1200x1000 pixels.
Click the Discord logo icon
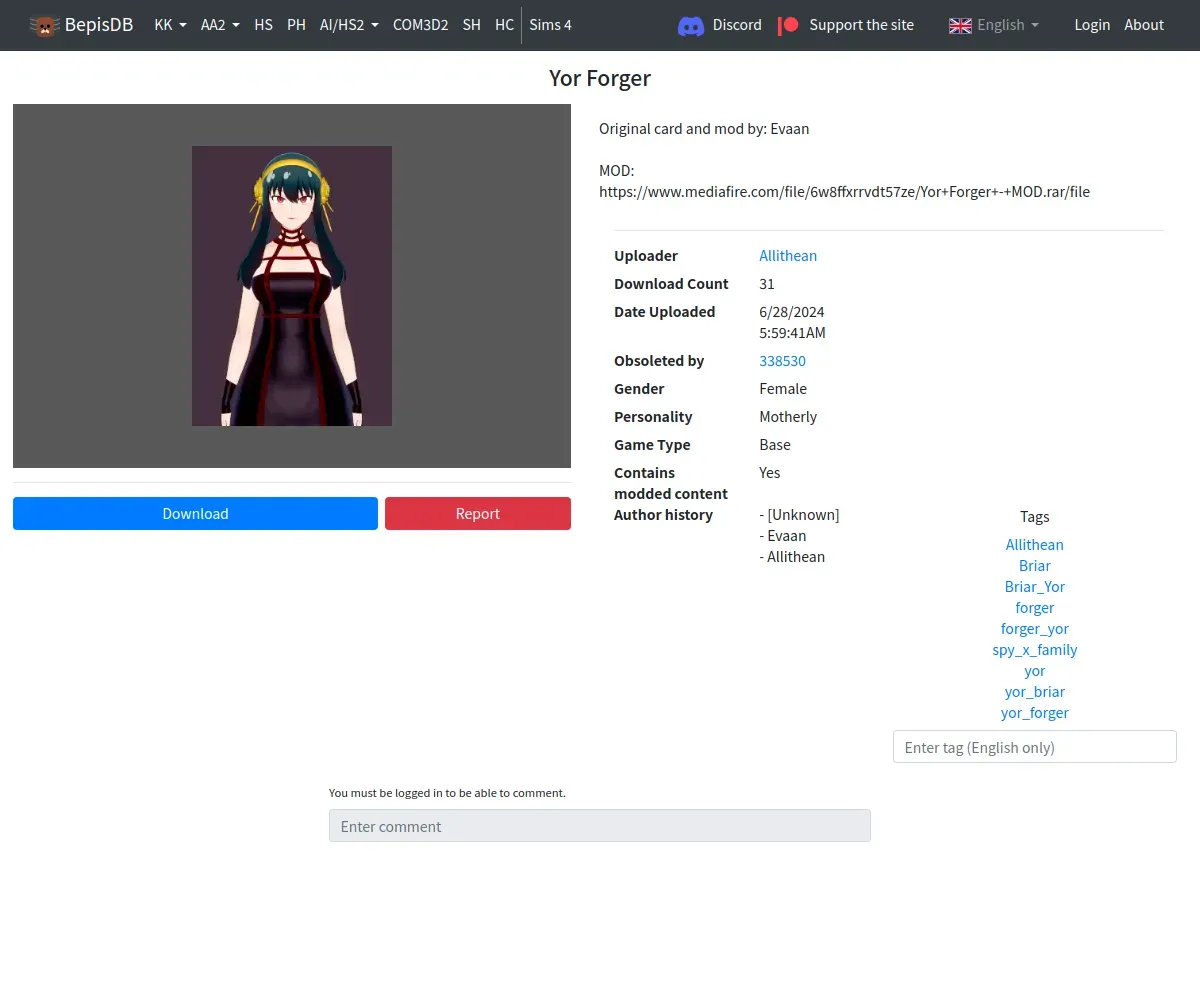tap(691, 25)
